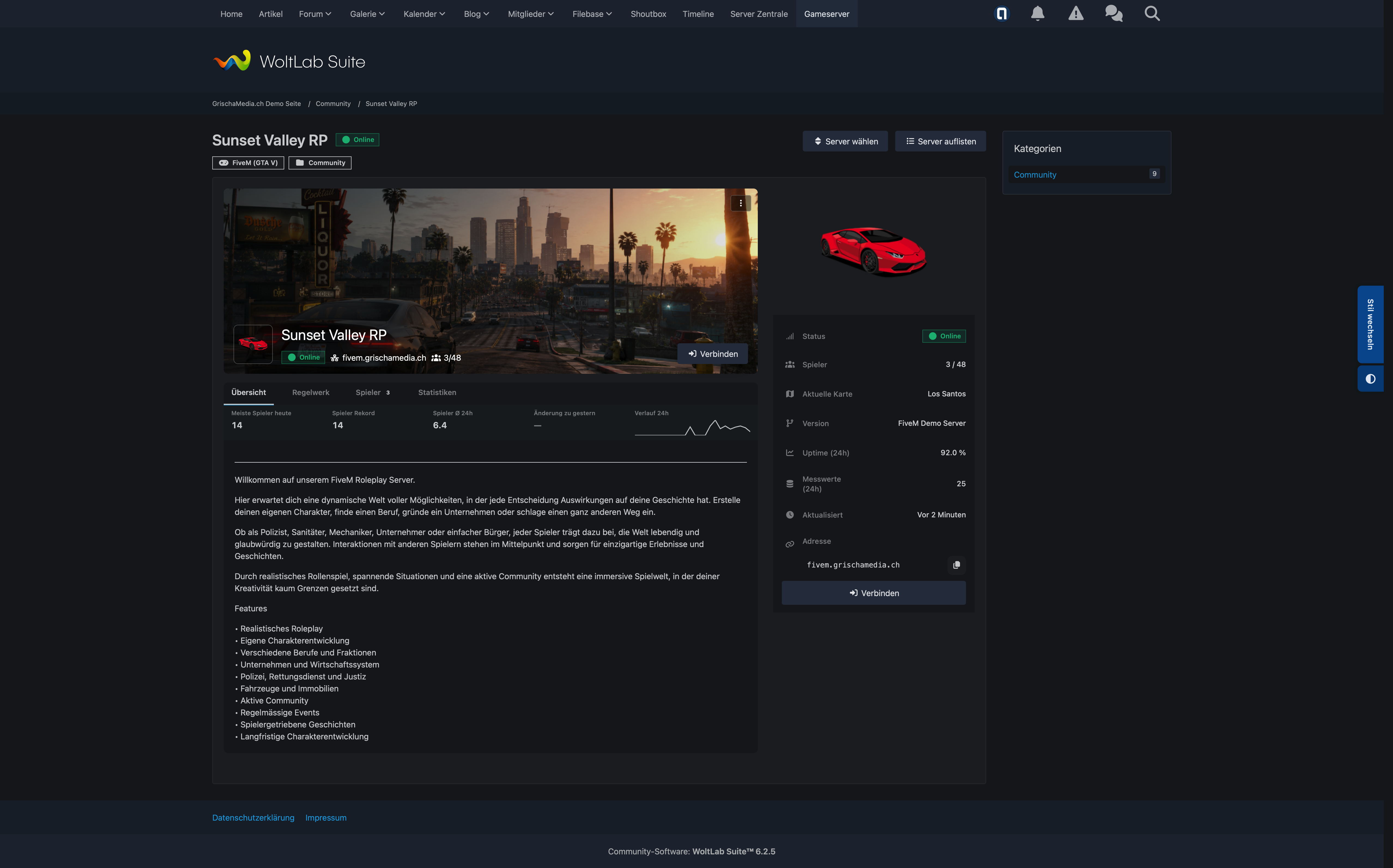Screen dimensions: 1393x868
Task: Click the WoltLab Suite logo
Action: coord(289,61)
